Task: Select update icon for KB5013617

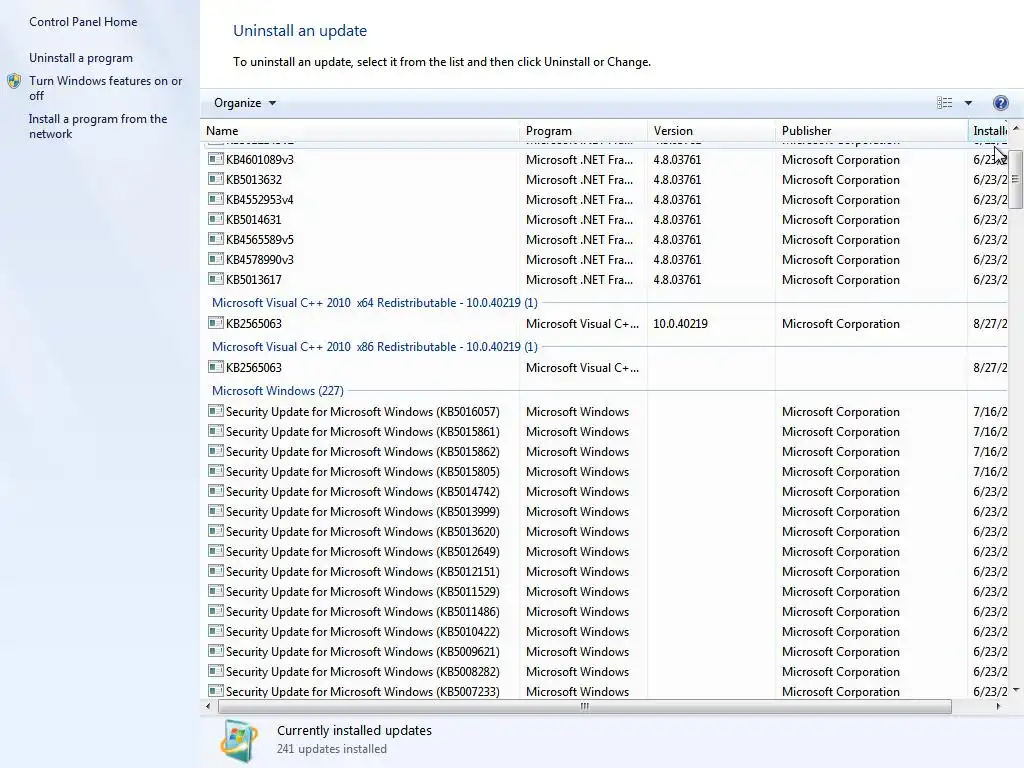Action: click(216, 279)
